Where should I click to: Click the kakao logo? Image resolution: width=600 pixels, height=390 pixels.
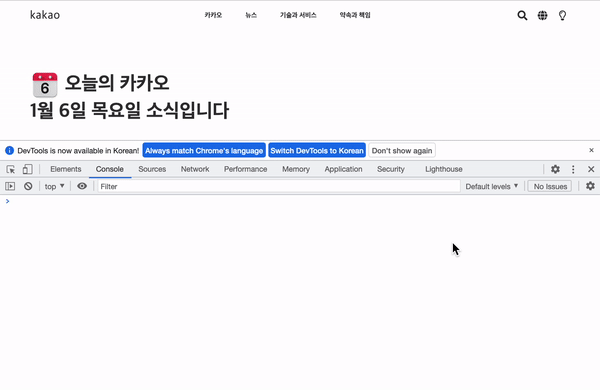point(45,15)
